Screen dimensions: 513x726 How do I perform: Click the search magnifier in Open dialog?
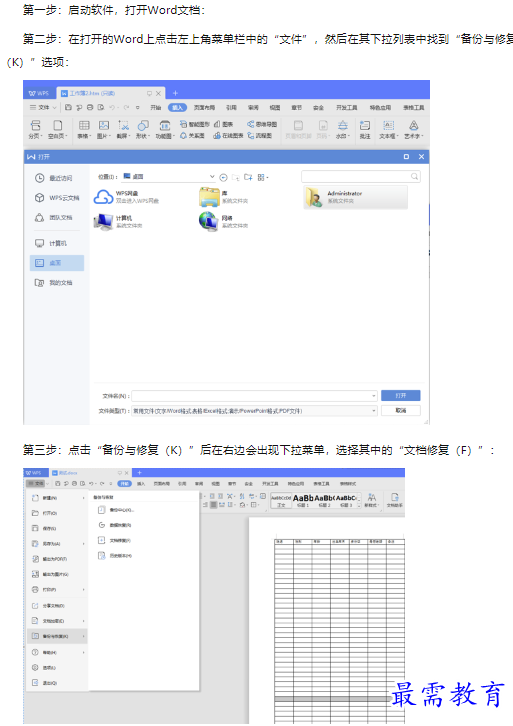tap(414, 176)
